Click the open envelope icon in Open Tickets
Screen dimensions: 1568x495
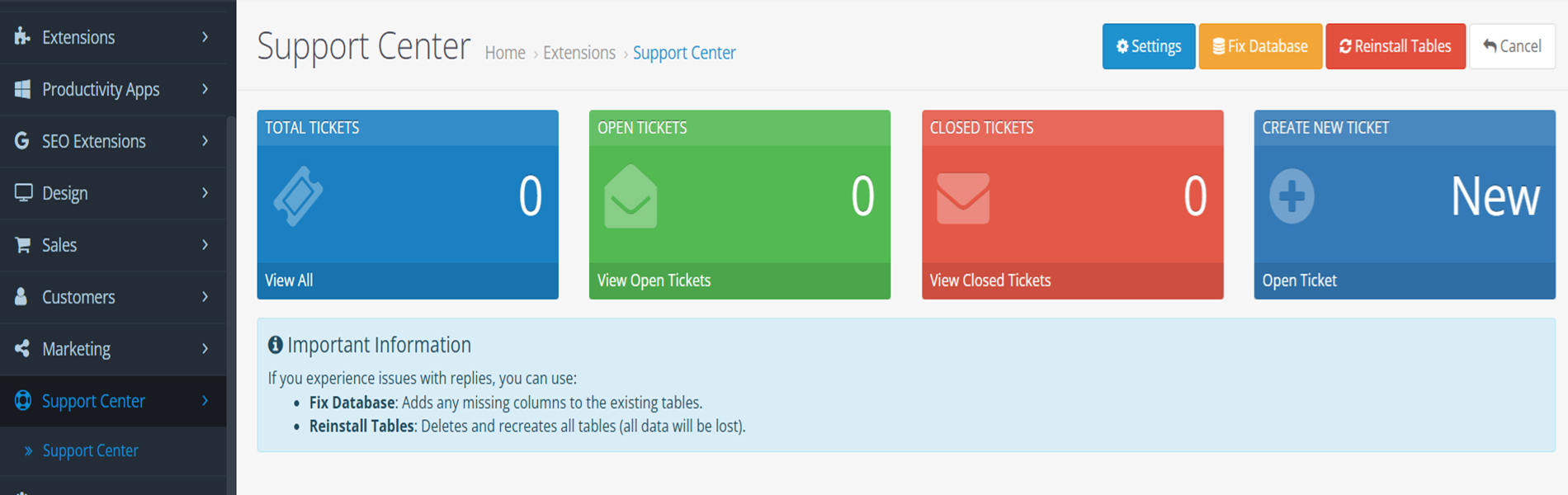[x=631, y=197]
